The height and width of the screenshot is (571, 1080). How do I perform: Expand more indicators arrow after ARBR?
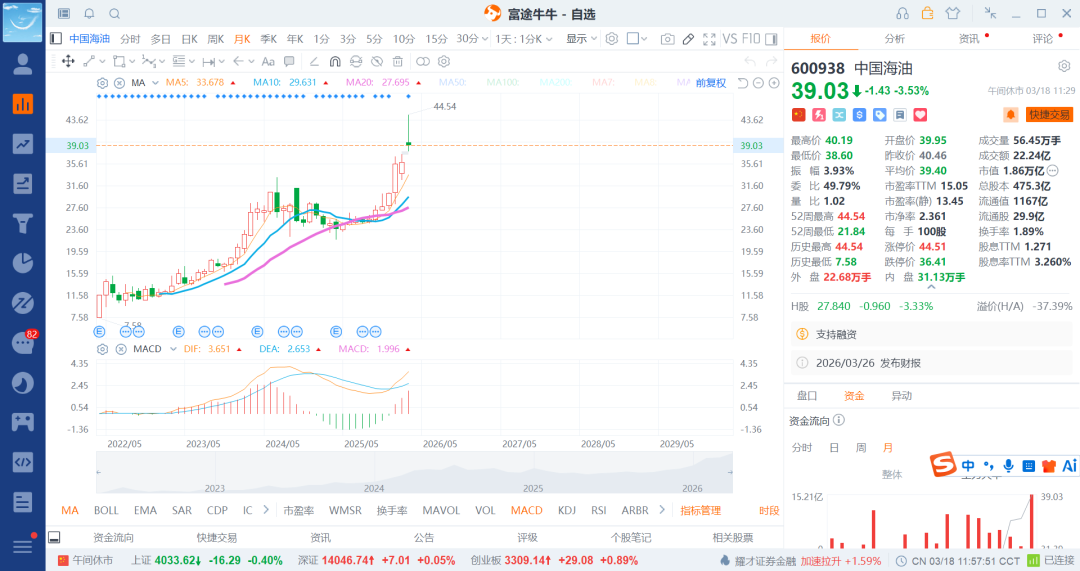[x=662, y=510]
